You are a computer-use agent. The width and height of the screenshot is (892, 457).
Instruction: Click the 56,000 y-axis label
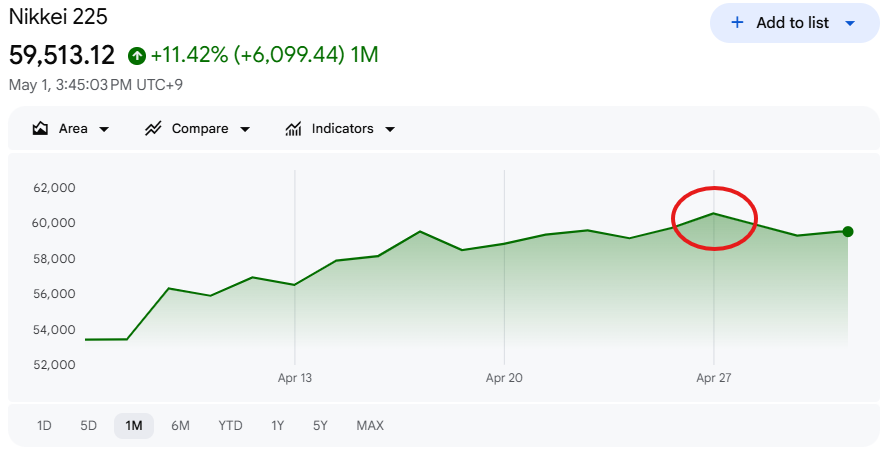tap(54, 294)
